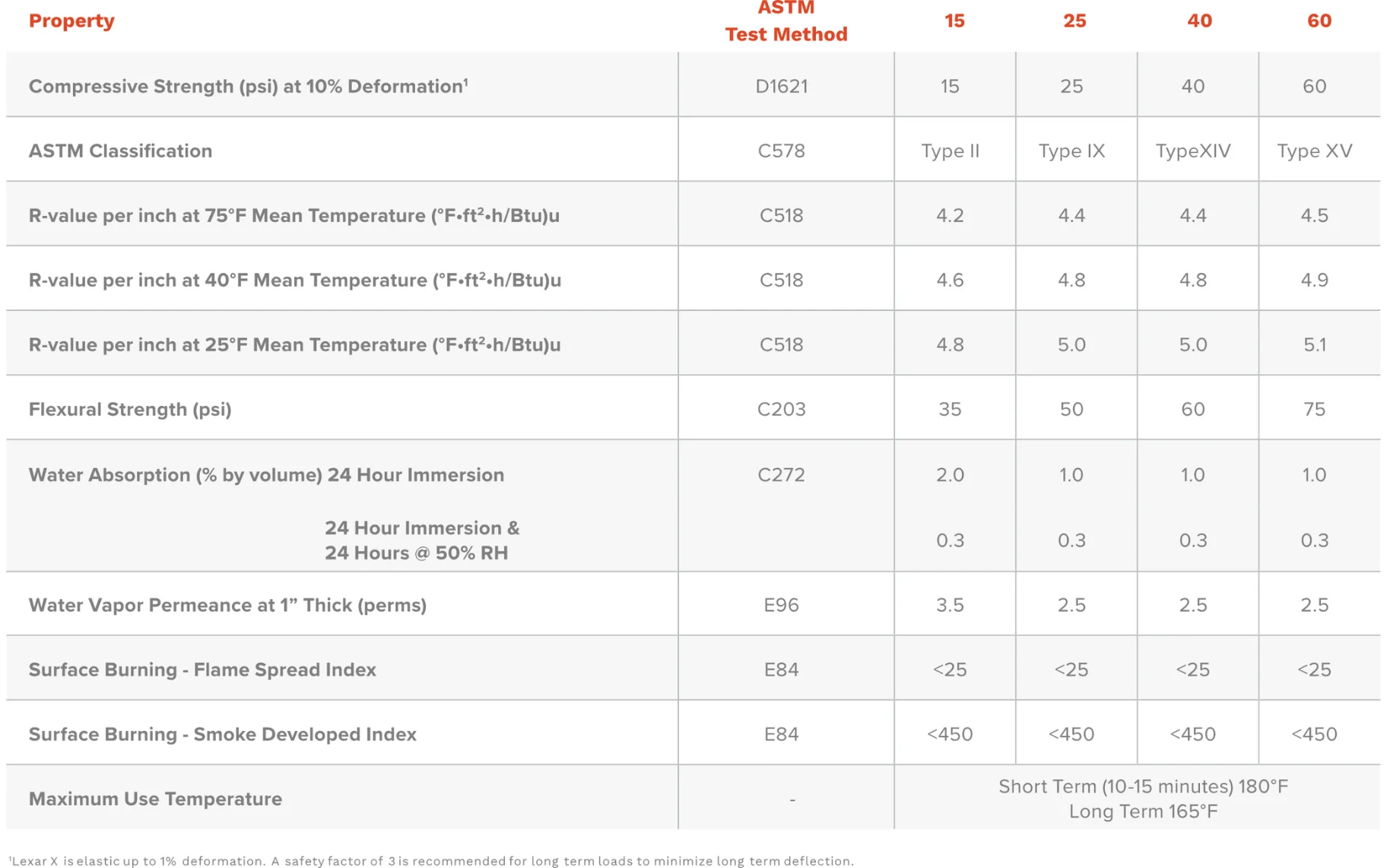Image resolution: width=1387 pixels, height=868 pixels.
Task: Click the D1621 test method cell
Action: pyautogui.click(x=782, y=86)
